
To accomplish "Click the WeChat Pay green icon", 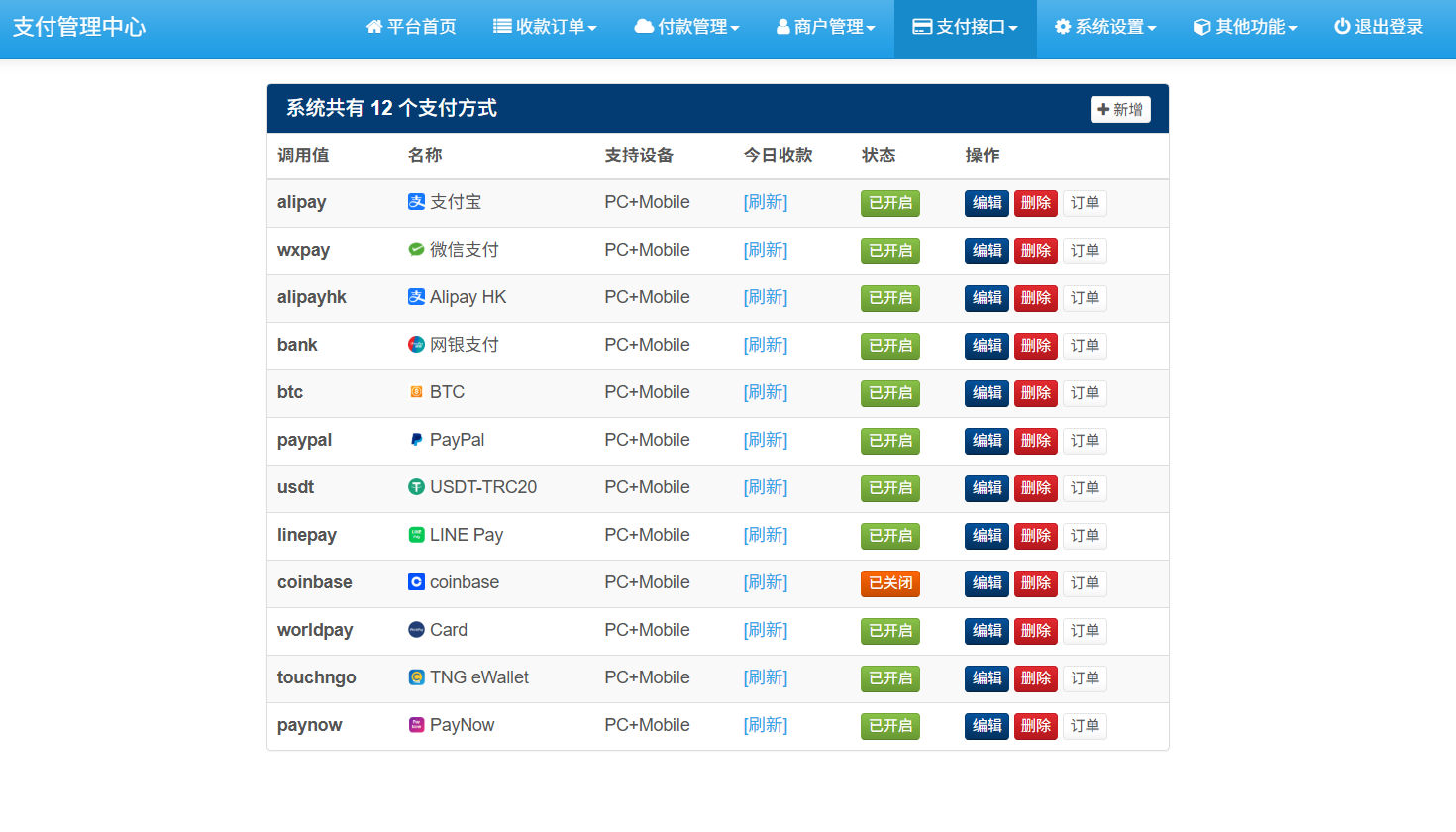I will pos(416,250).
